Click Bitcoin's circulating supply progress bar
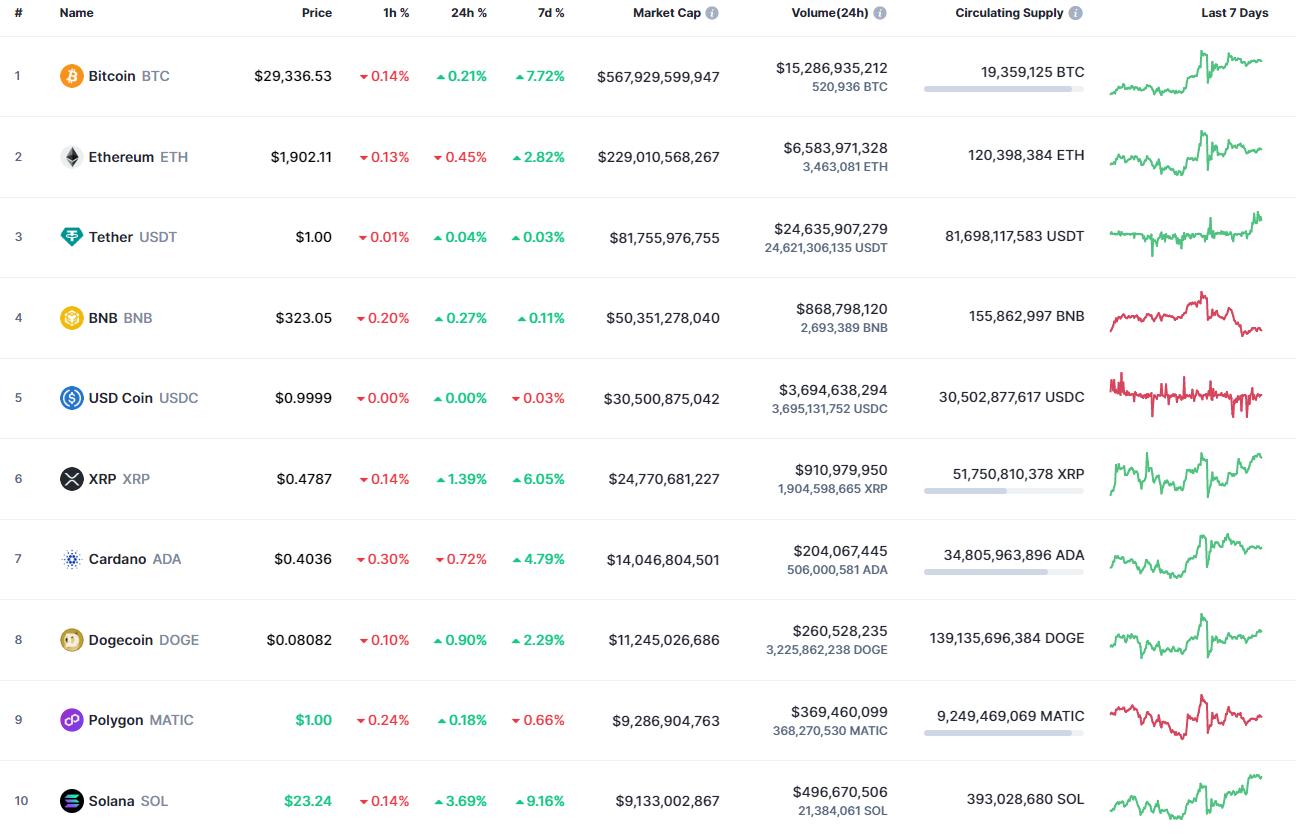The width and height of the screenshot is (1296, 835). (x=1003, y=89)
